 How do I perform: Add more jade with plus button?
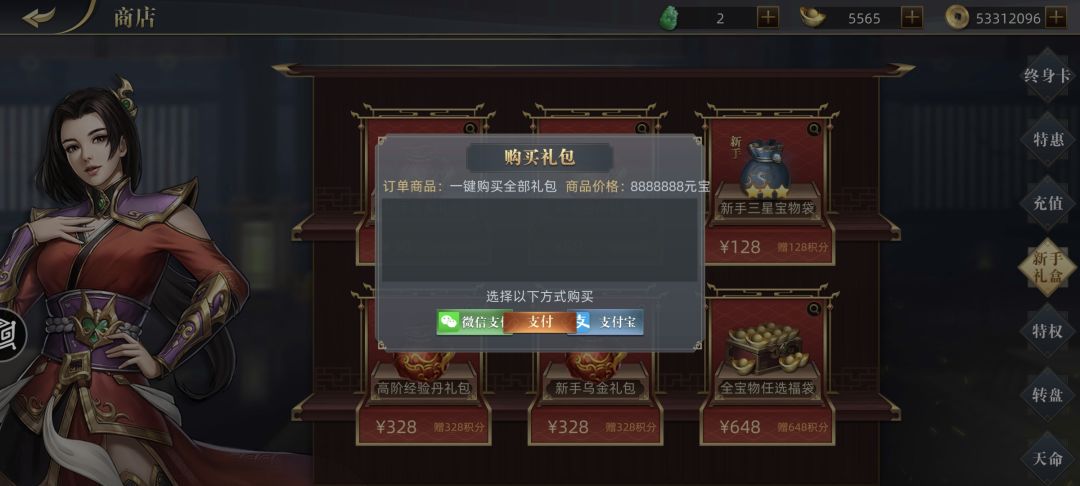[768, 17]
